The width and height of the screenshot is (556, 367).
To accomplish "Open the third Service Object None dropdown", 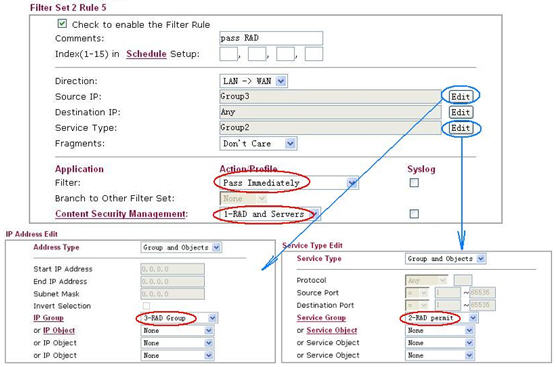I will pos(440,355).
